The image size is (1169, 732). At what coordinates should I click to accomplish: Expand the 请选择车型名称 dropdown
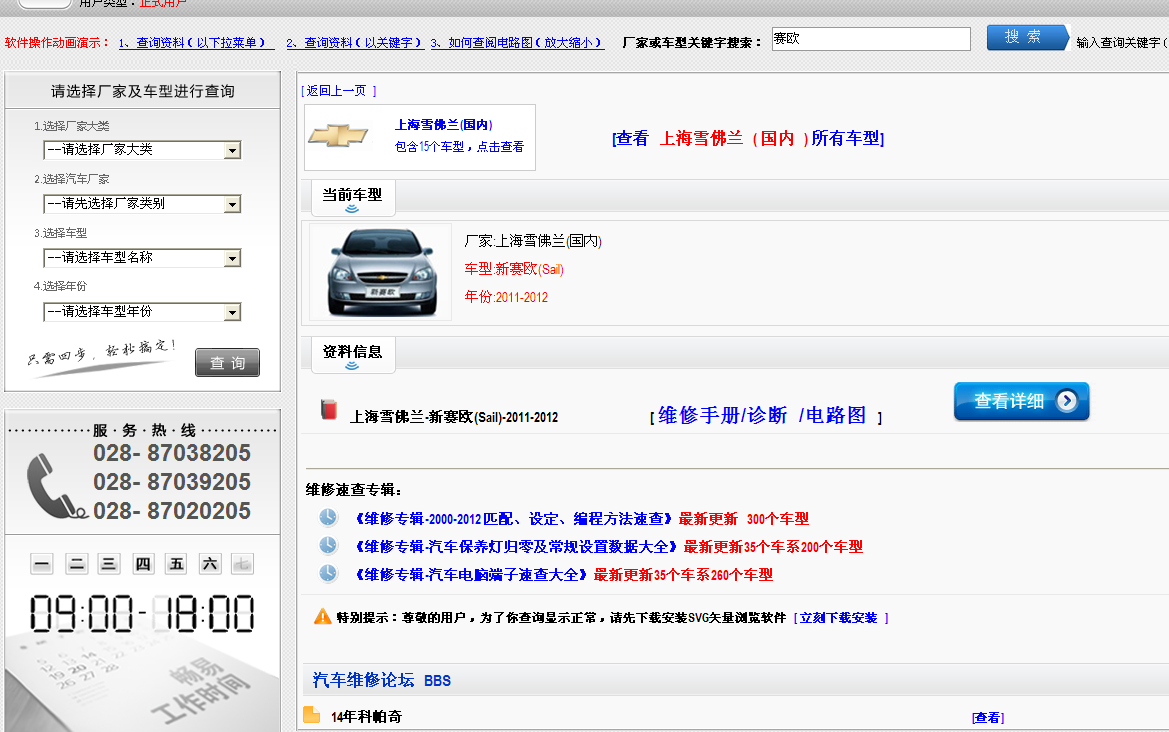point(142,258)
